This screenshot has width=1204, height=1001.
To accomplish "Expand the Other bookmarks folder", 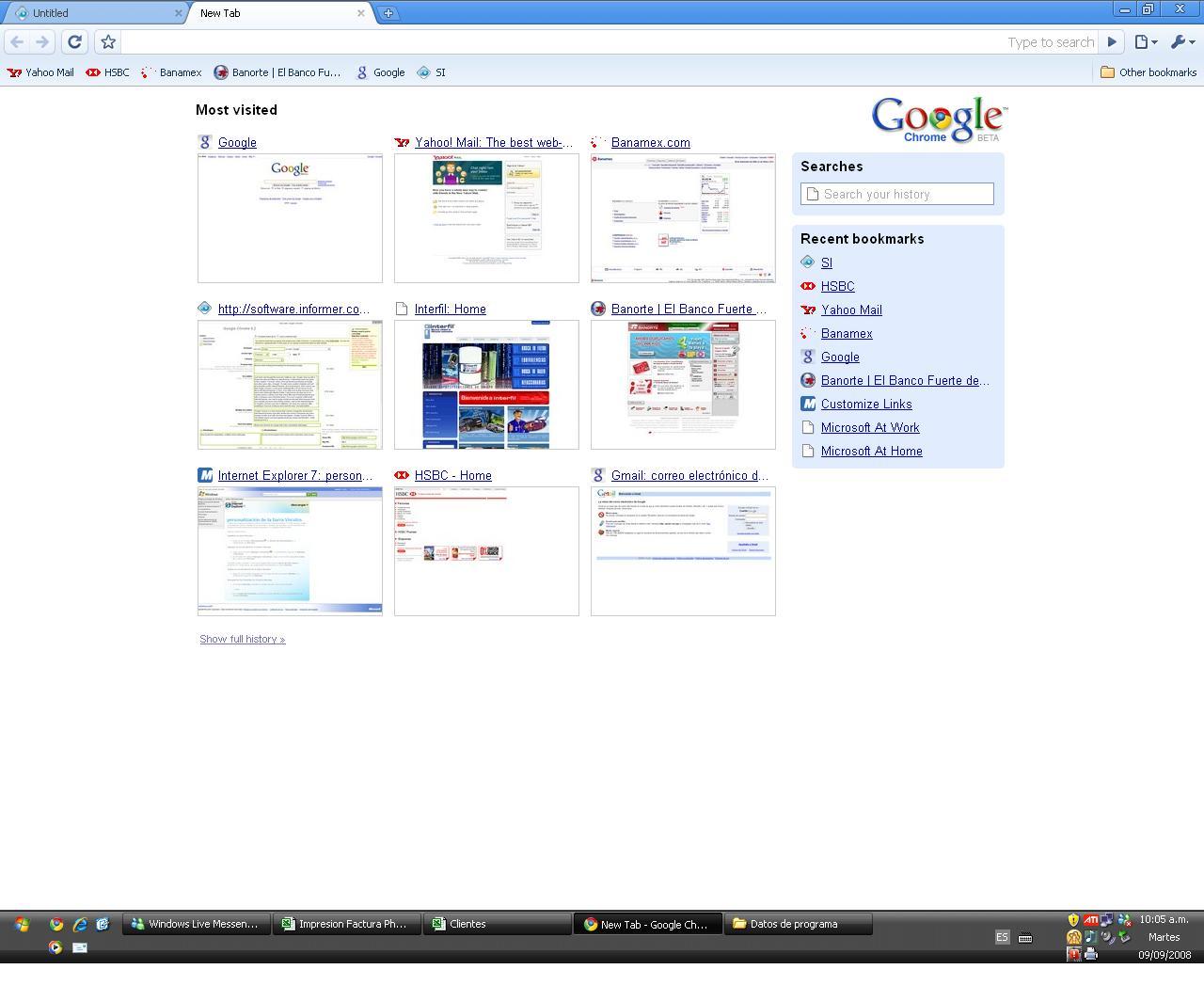I will [1148, 72].
